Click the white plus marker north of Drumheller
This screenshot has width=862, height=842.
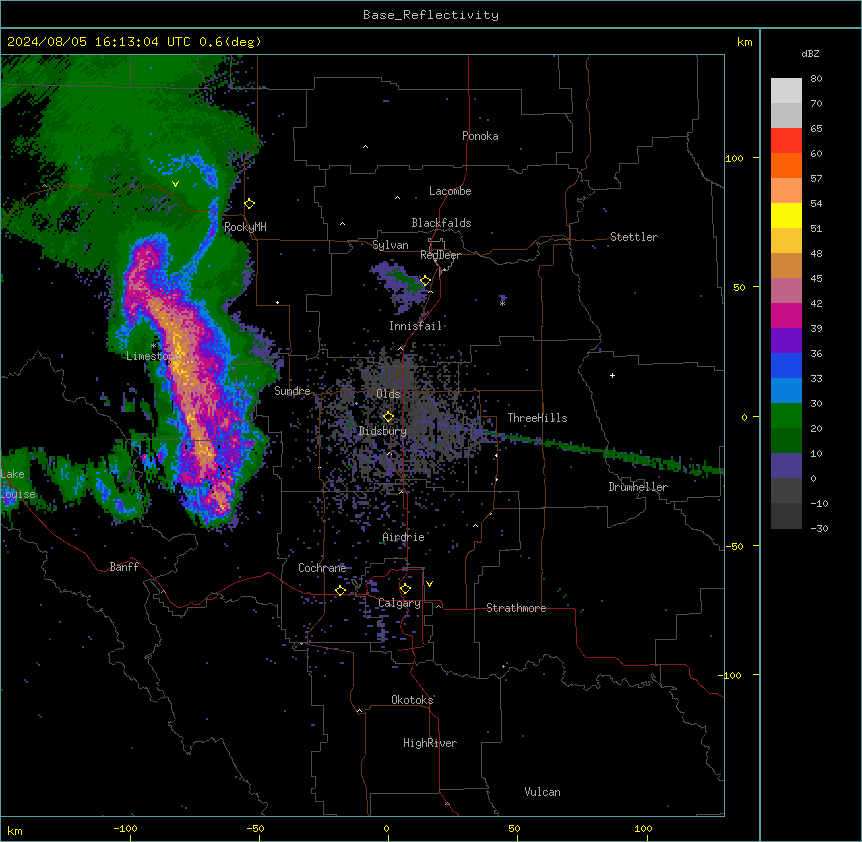pos(612,375)
